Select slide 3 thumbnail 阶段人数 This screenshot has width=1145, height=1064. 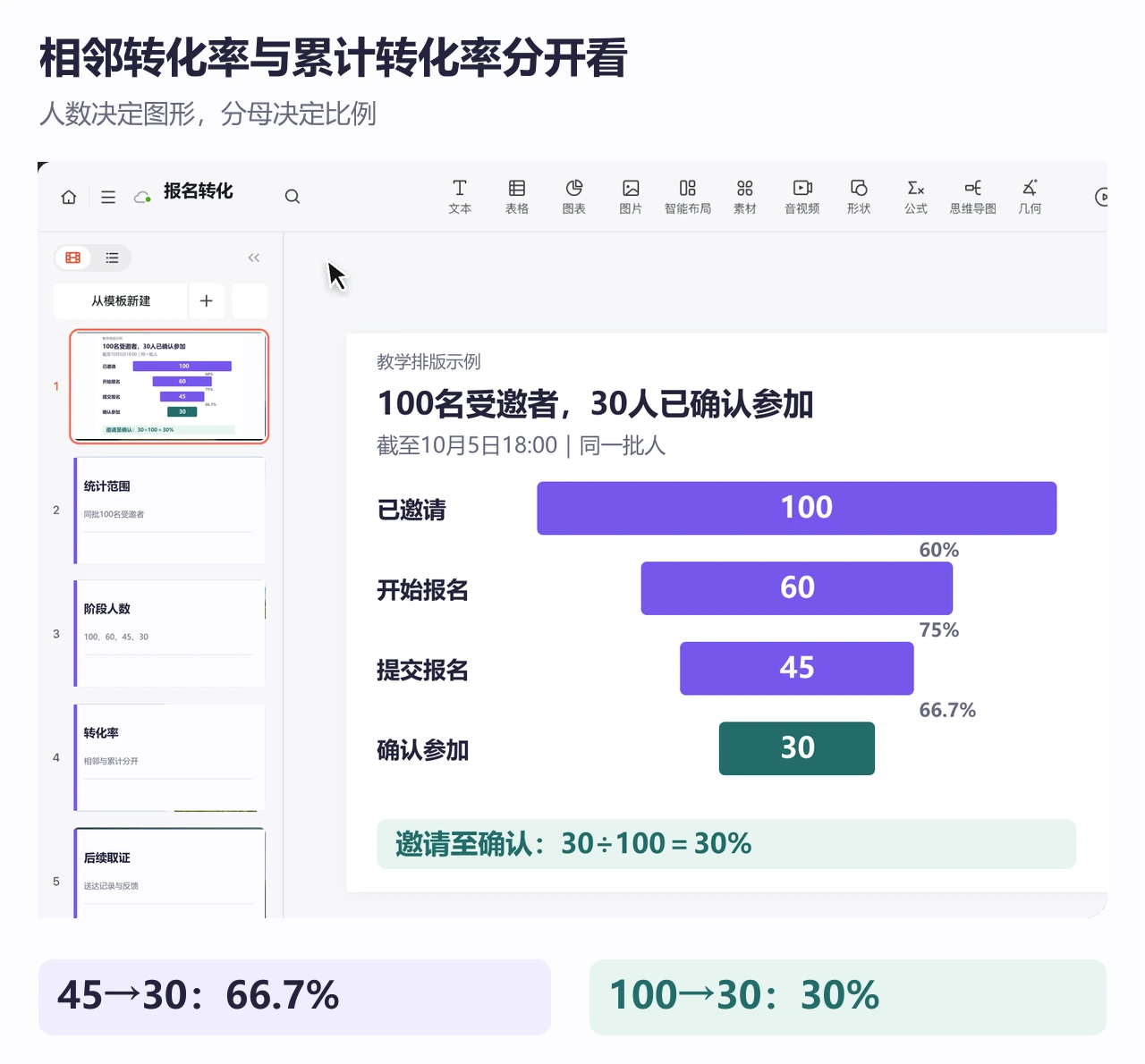pyautogui.click(x=169, y=634)
